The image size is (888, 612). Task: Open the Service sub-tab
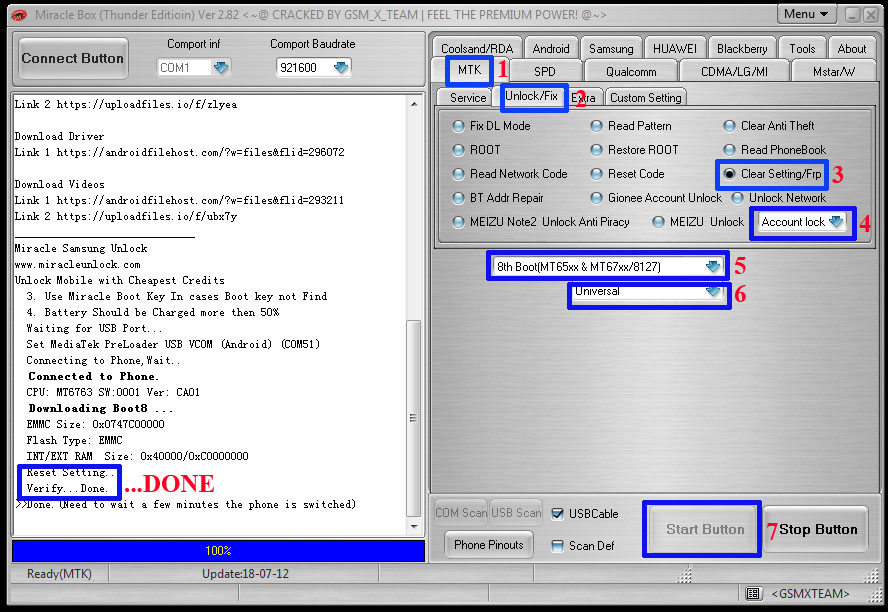click(468, 97)
